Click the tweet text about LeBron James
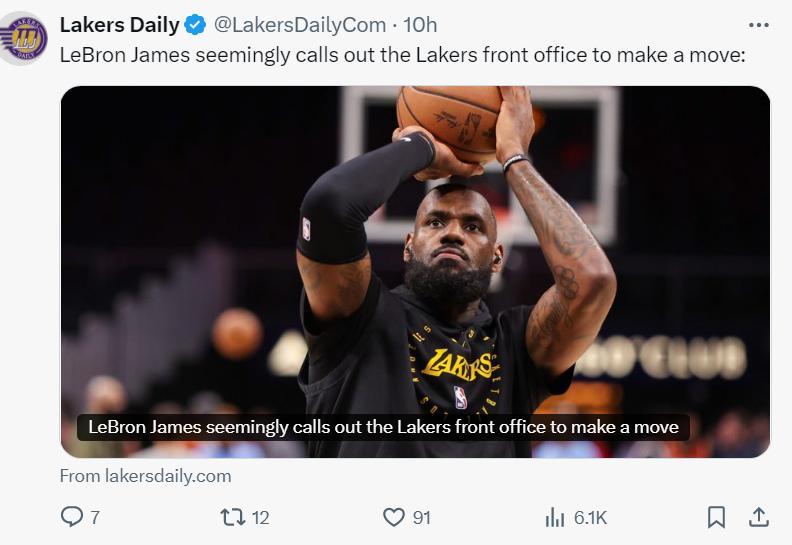792x545 pixels. coord(402,55)
